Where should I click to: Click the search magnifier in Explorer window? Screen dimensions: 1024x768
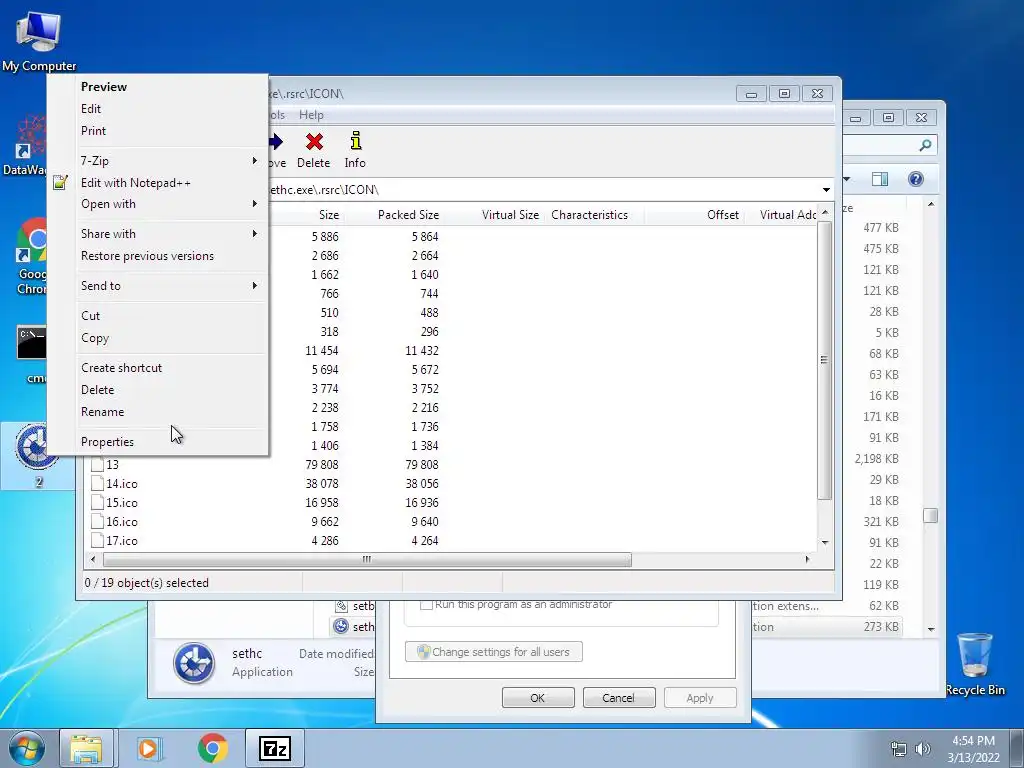coord(925,145)
